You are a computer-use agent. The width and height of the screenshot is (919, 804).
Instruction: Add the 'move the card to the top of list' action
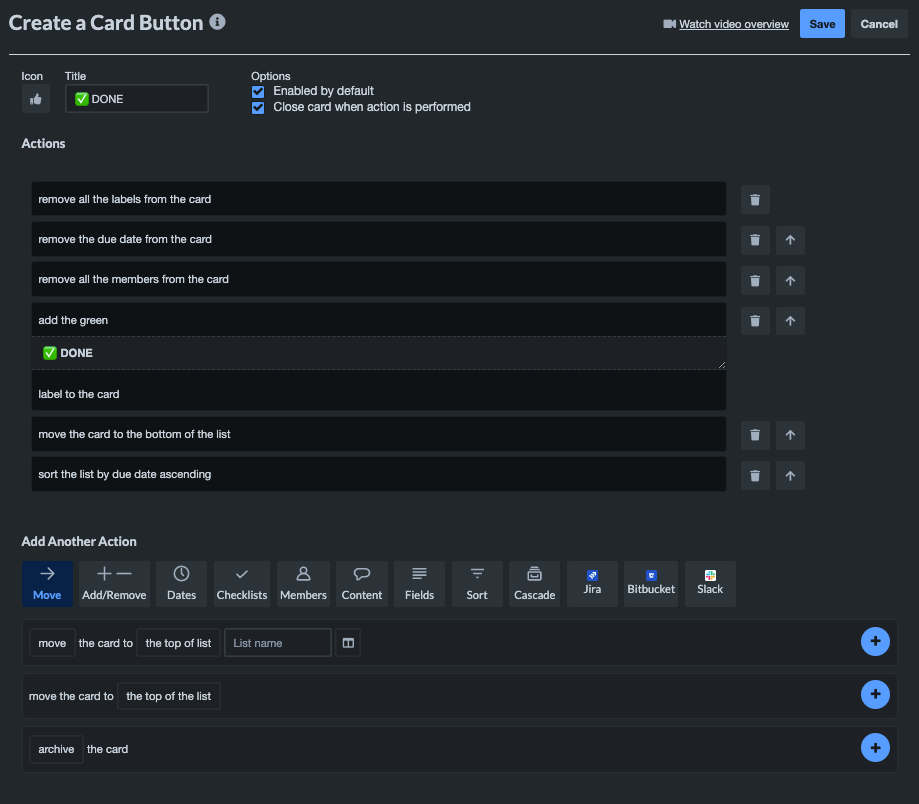875,641
